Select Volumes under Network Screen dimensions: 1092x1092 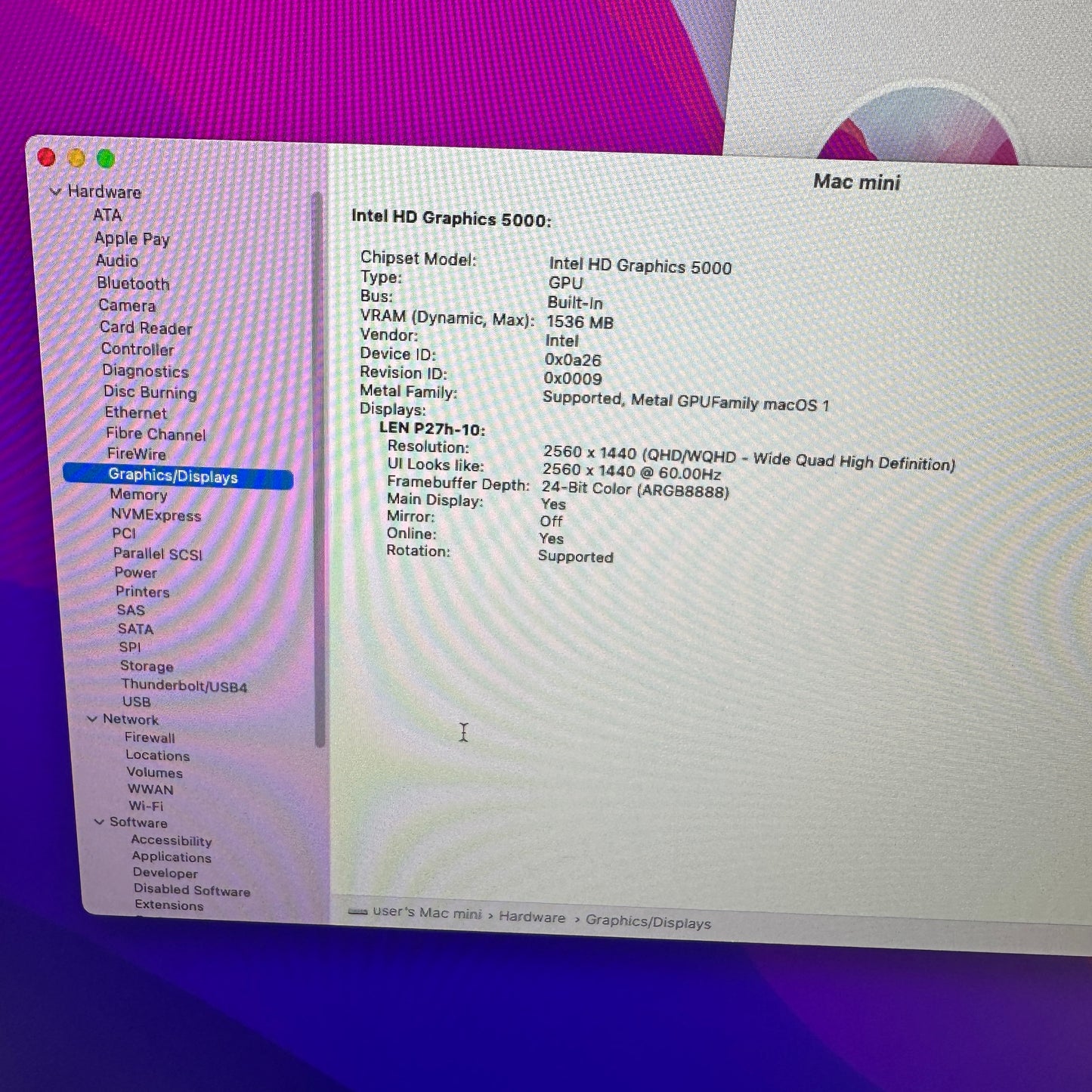[x=154, y=772]
